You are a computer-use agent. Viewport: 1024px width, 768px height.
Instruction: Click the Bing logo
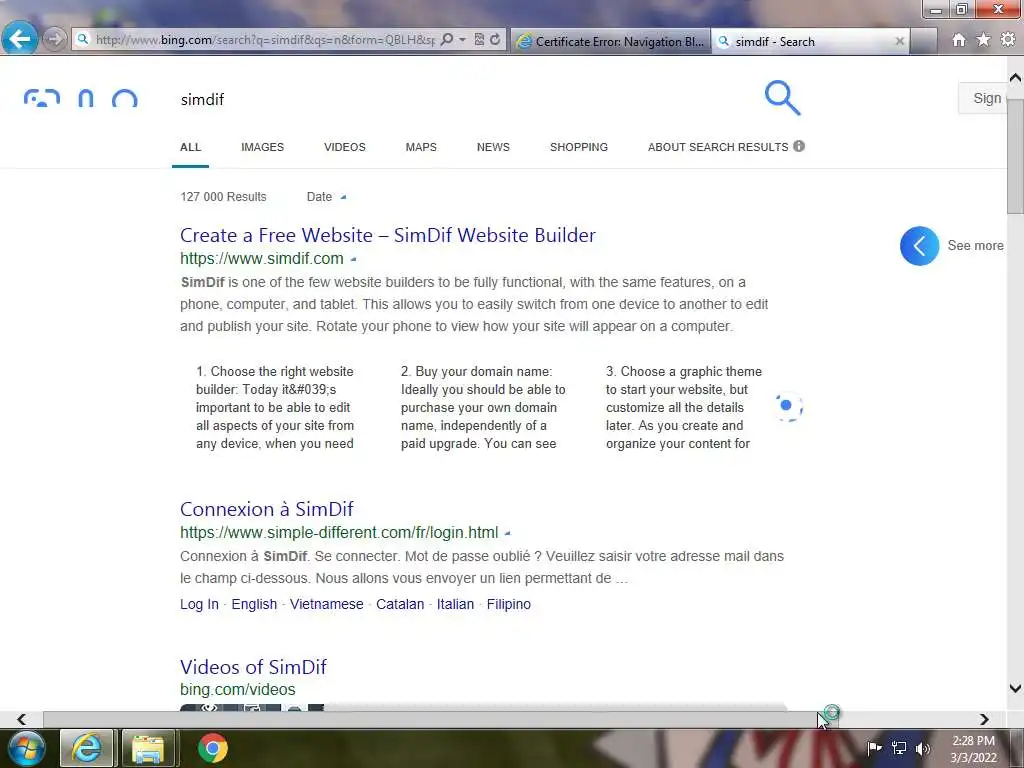click(80, 98)
